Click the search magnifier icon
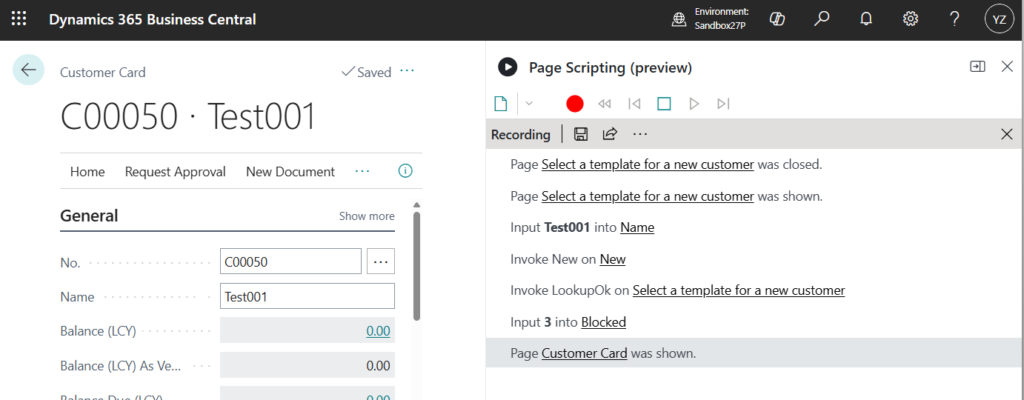The height and width of the screenshot is (400, 1024). tap(822, 19)
